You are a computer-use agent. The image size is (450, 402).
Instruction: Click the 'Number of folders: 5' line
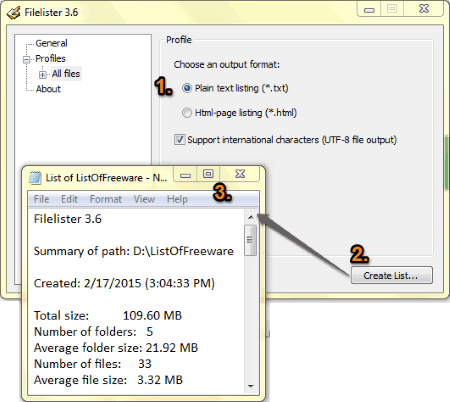coord(93,332)
